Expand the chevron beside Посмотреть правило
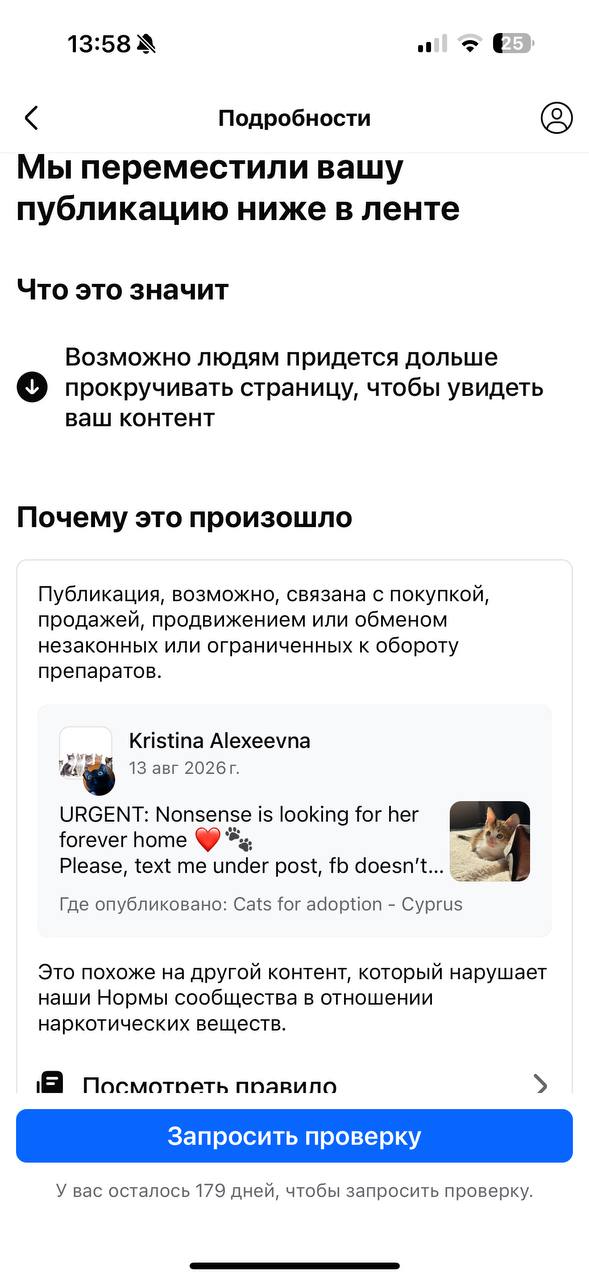The height and width of the screenshot is (1280, 589). pyautogui.click(x=541, y=1085)
